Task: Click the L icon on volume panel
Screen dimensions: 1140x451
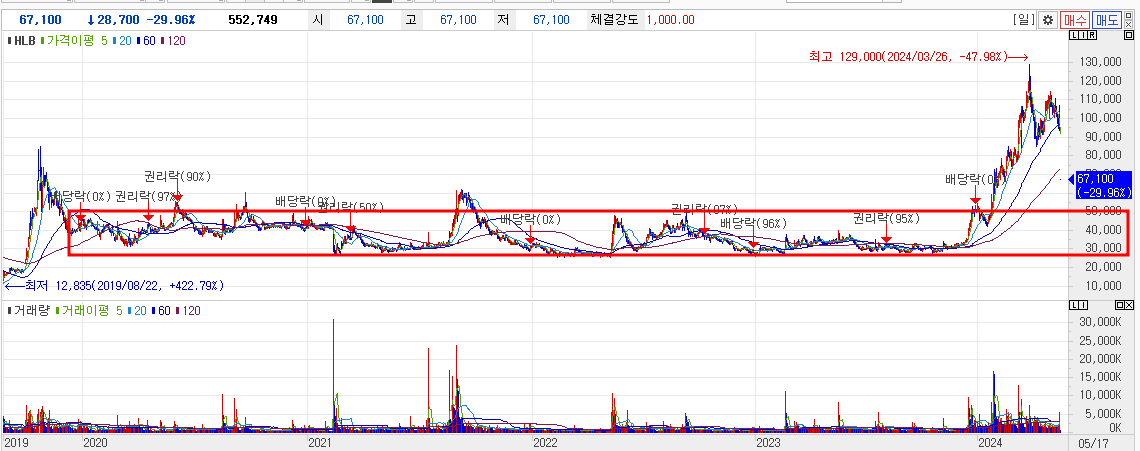Action: 1074,305
